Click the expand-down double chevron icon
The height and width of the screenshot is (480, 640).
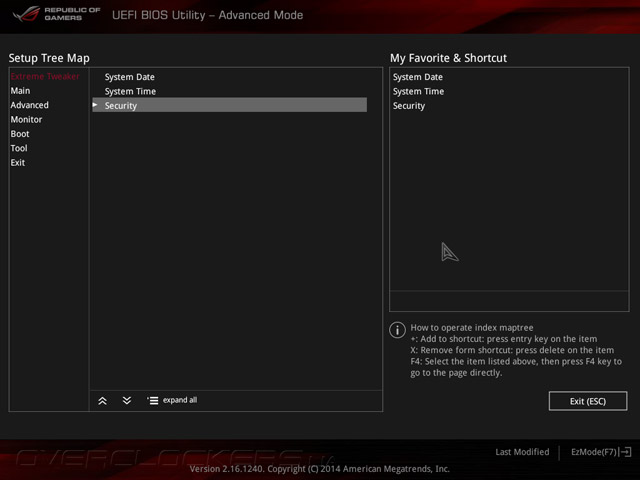[x=127, y=400]
